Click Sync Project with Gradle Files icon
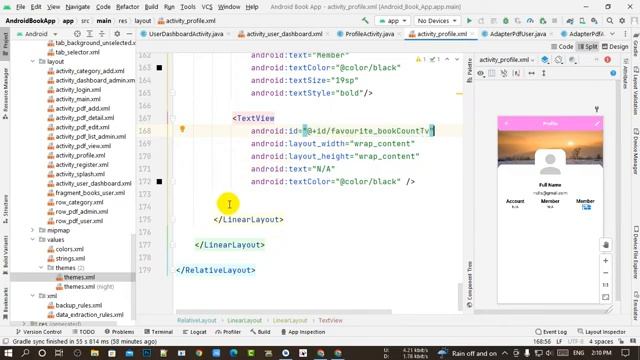The image size is (640, 360). [570, 21]
